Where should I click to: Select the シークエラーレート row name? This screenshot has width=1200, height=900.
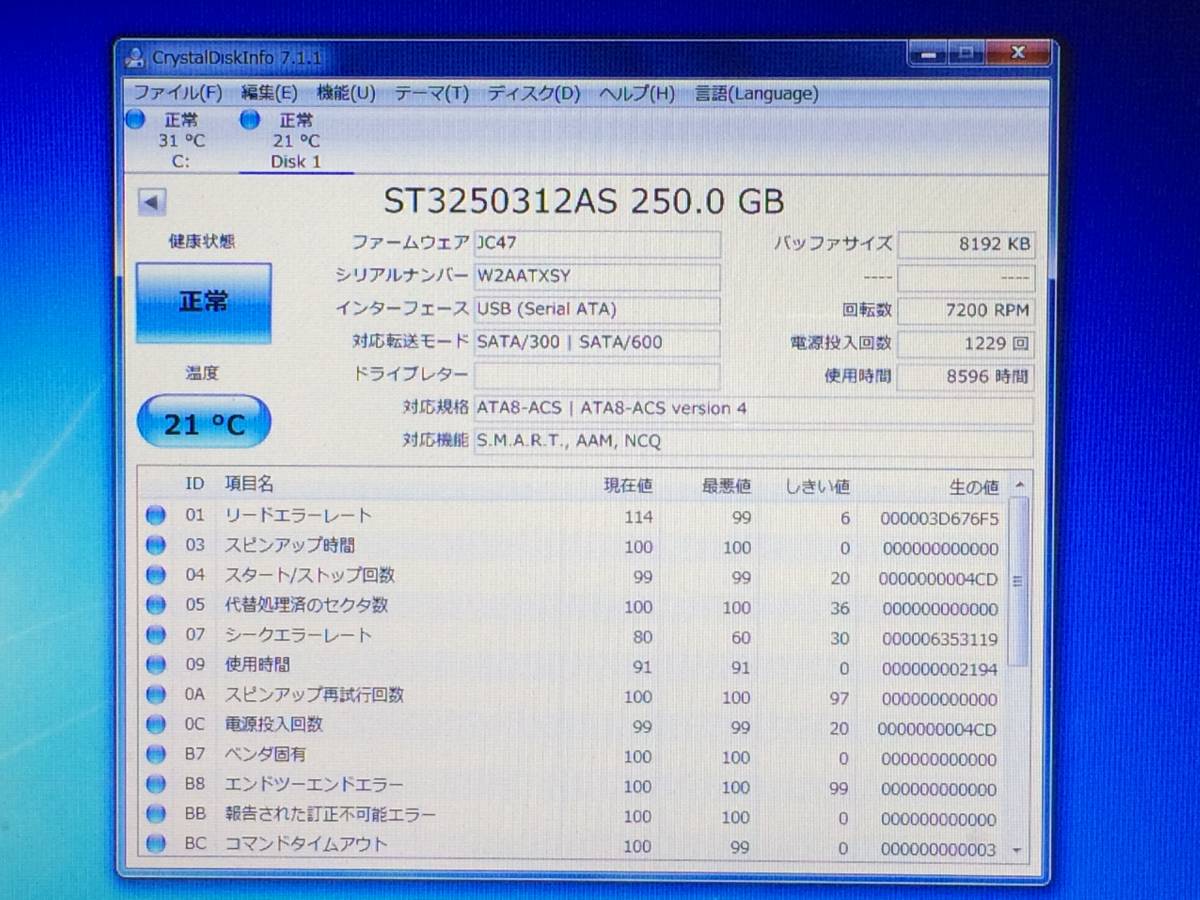(x=298, y=635)
